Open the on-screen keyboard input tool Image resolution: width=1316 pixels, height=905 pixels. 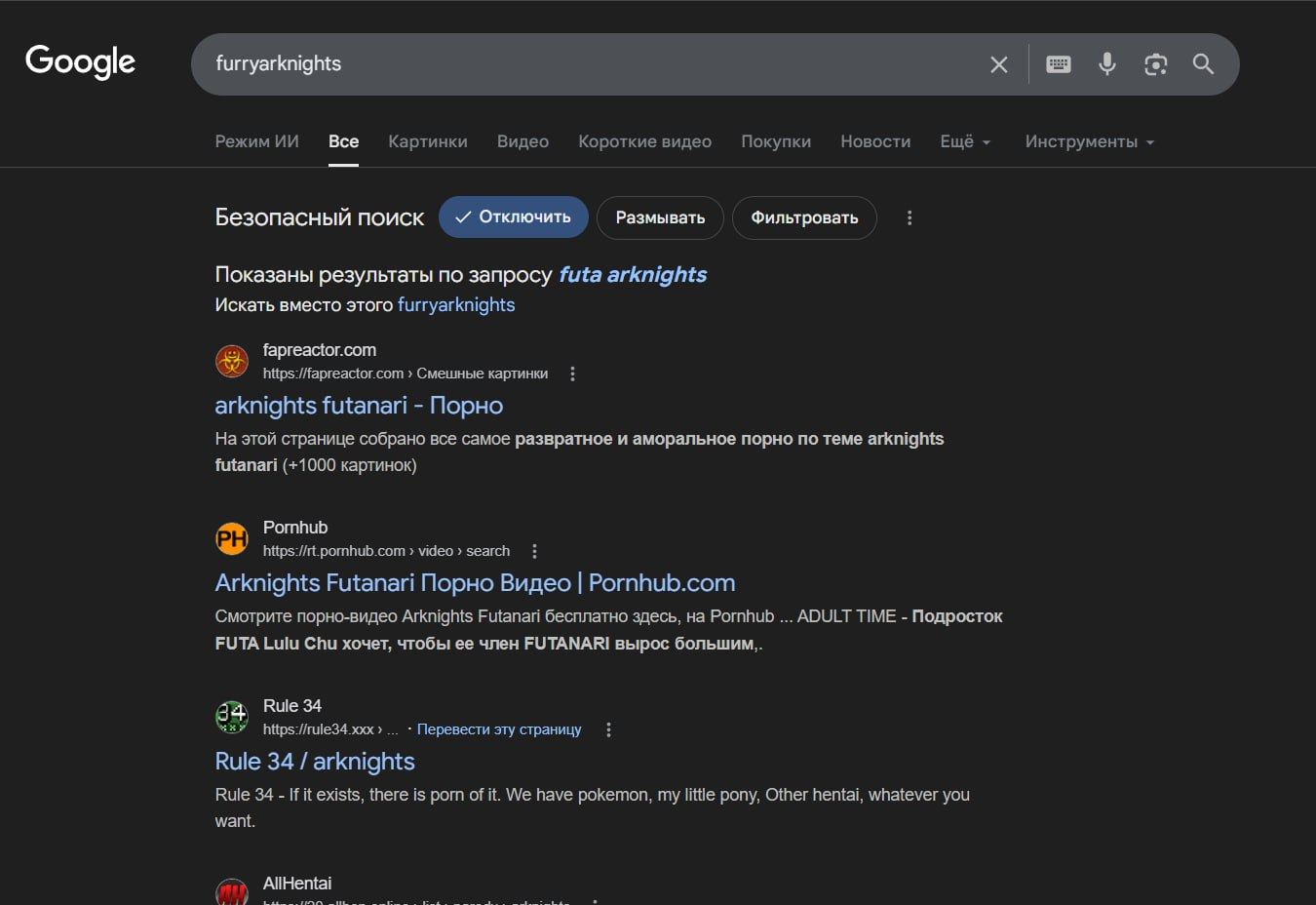tap(1058, 64)
